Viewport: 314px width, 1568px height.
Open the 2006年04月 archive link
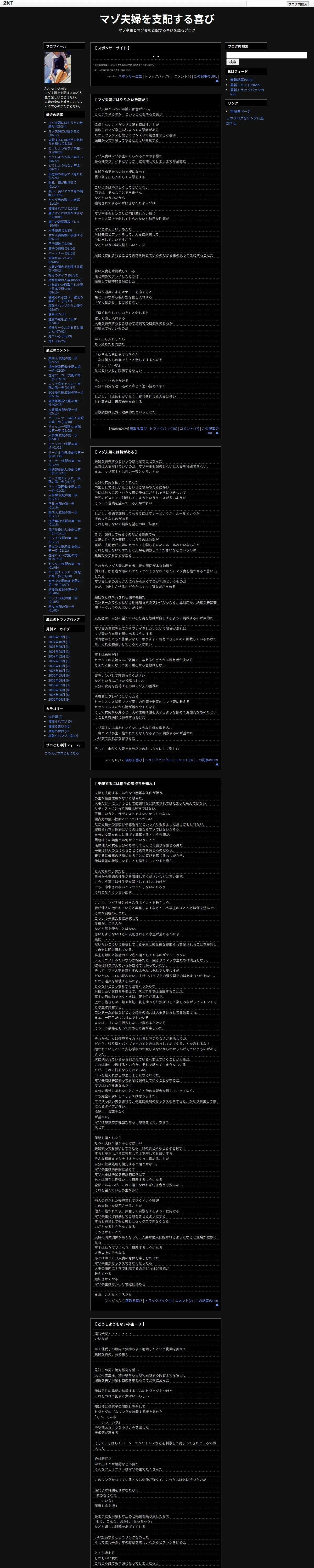[x=59, y=699]
